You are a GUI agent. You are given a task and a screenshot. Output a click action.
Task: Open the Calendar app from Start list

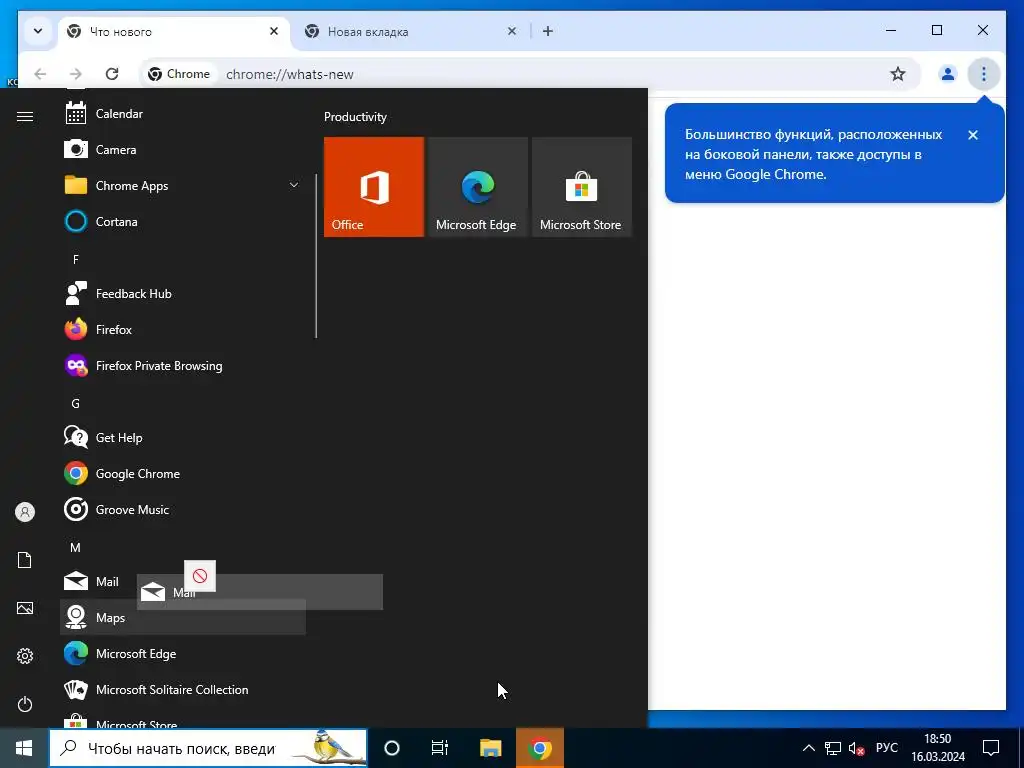pyautogui.click(x=183, y=114)
